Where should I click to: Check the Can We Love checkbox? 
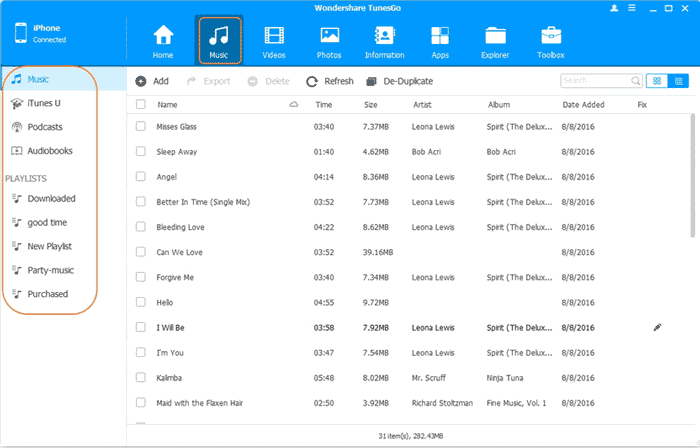141,252
